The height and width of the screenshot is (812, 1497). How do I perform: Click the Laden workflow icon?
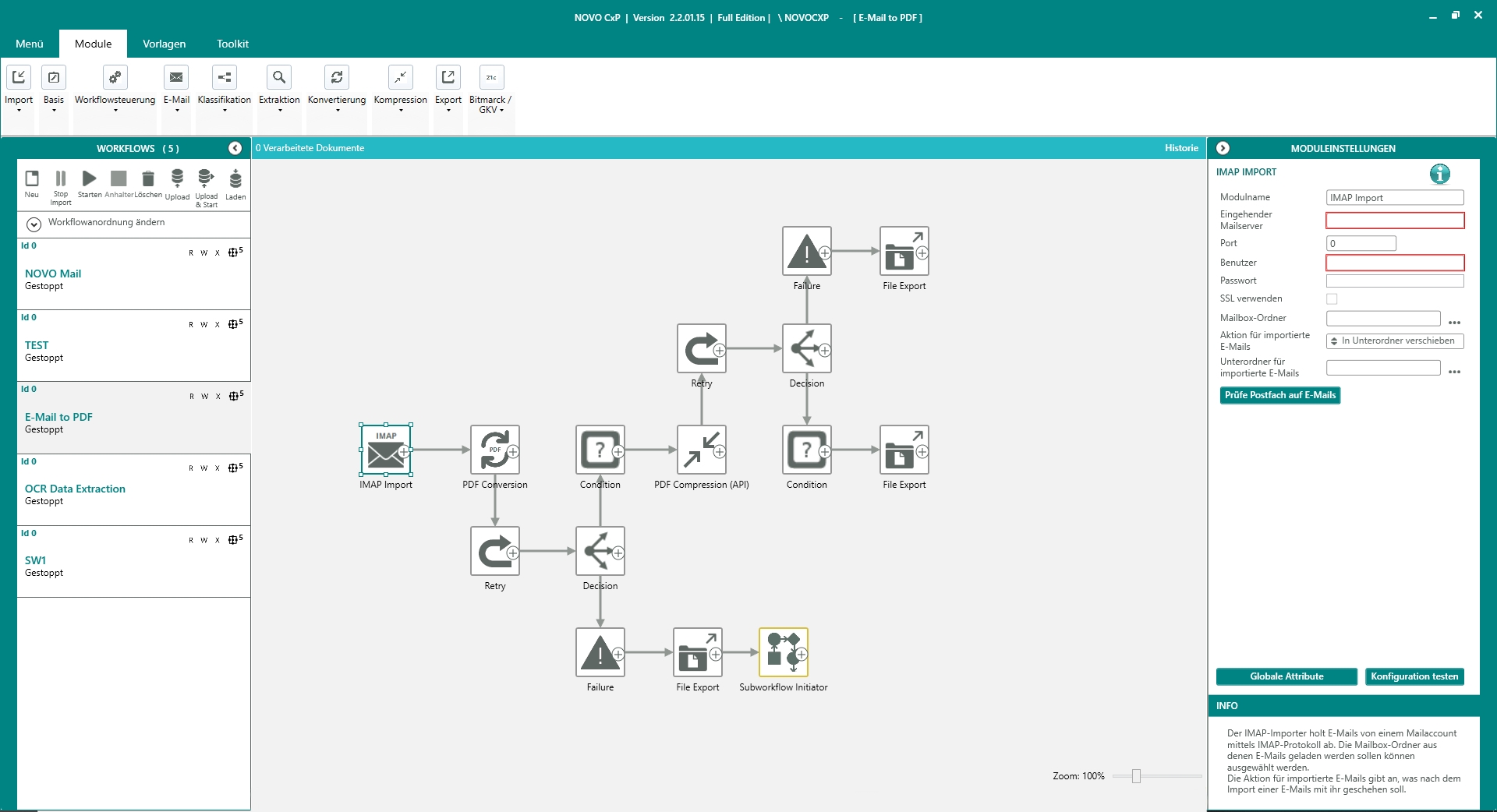click(x=235, y=178)
